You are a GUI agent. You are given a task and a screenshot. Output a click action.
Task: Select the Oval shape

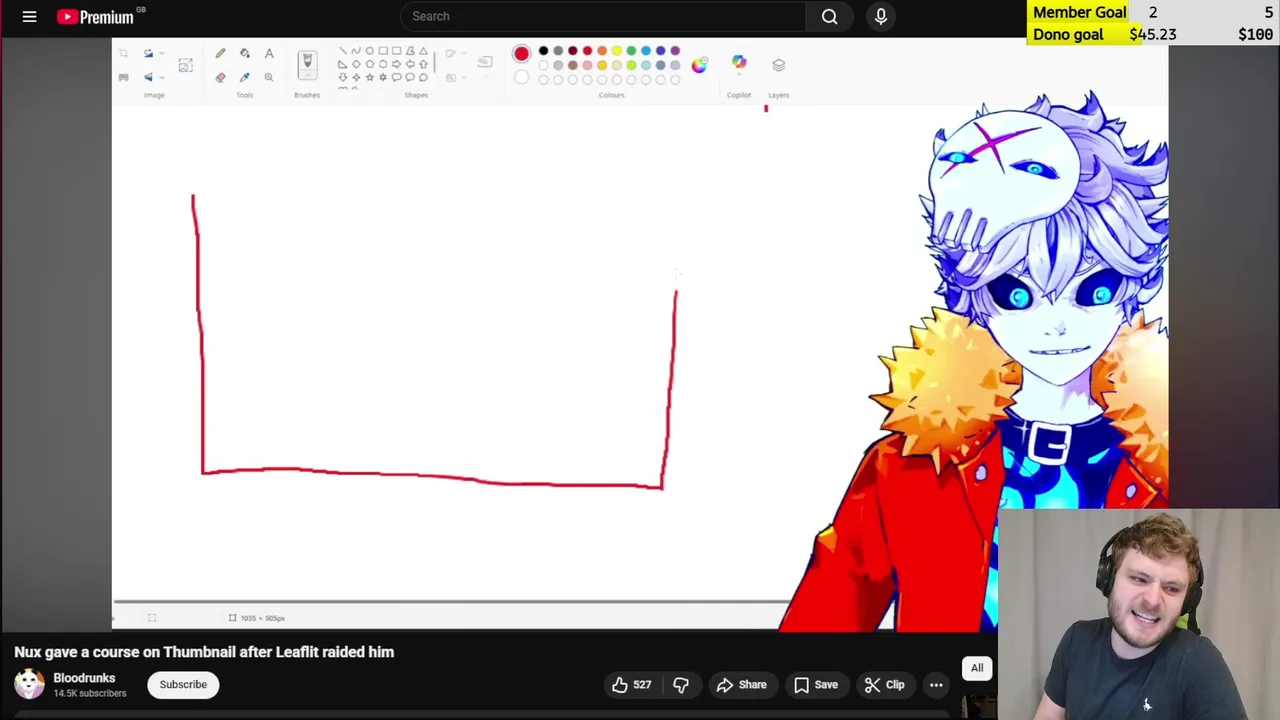(370, 51)
